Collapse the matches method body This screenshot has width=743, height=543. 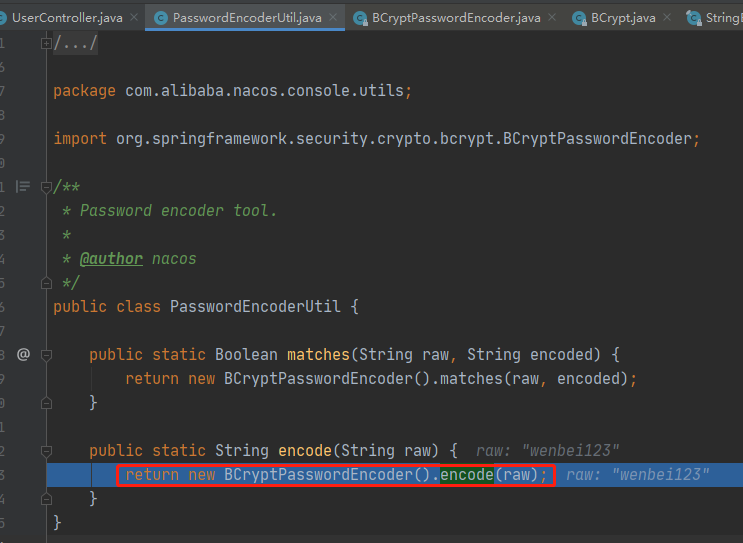click(46, 355)
